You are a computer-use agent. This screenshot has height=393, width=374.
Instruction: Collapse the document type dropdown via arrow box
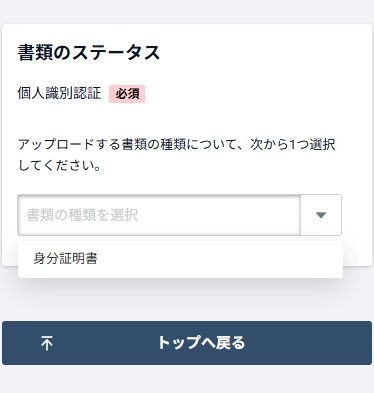321,215
